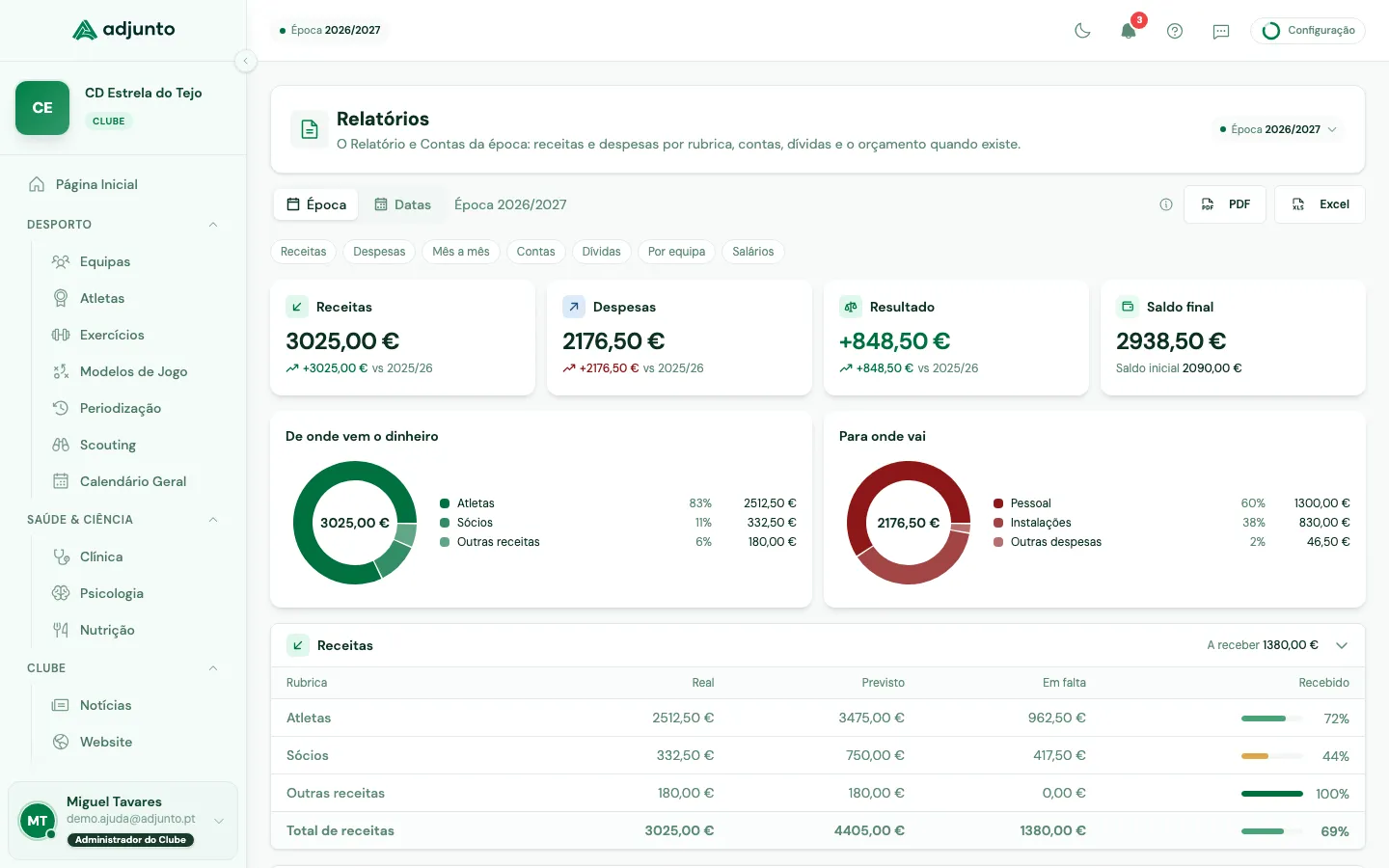Viewport: 1389px width, 868px height.
Task: Open the Época 2026/2027 dropdown in Relatórios header
Action: coord(1278,129)
